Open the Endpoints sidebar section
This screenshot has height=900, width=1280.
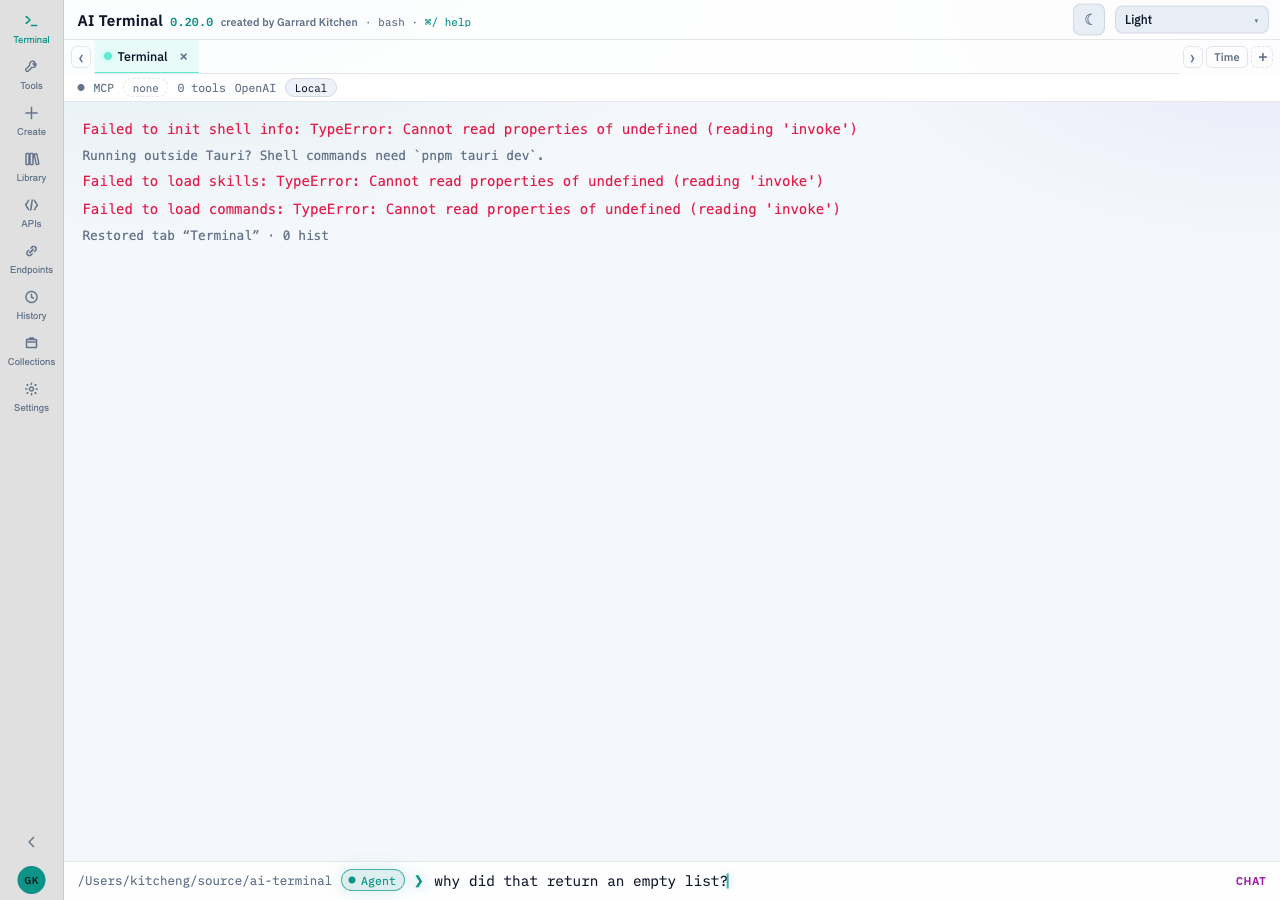tap(31, 259)
